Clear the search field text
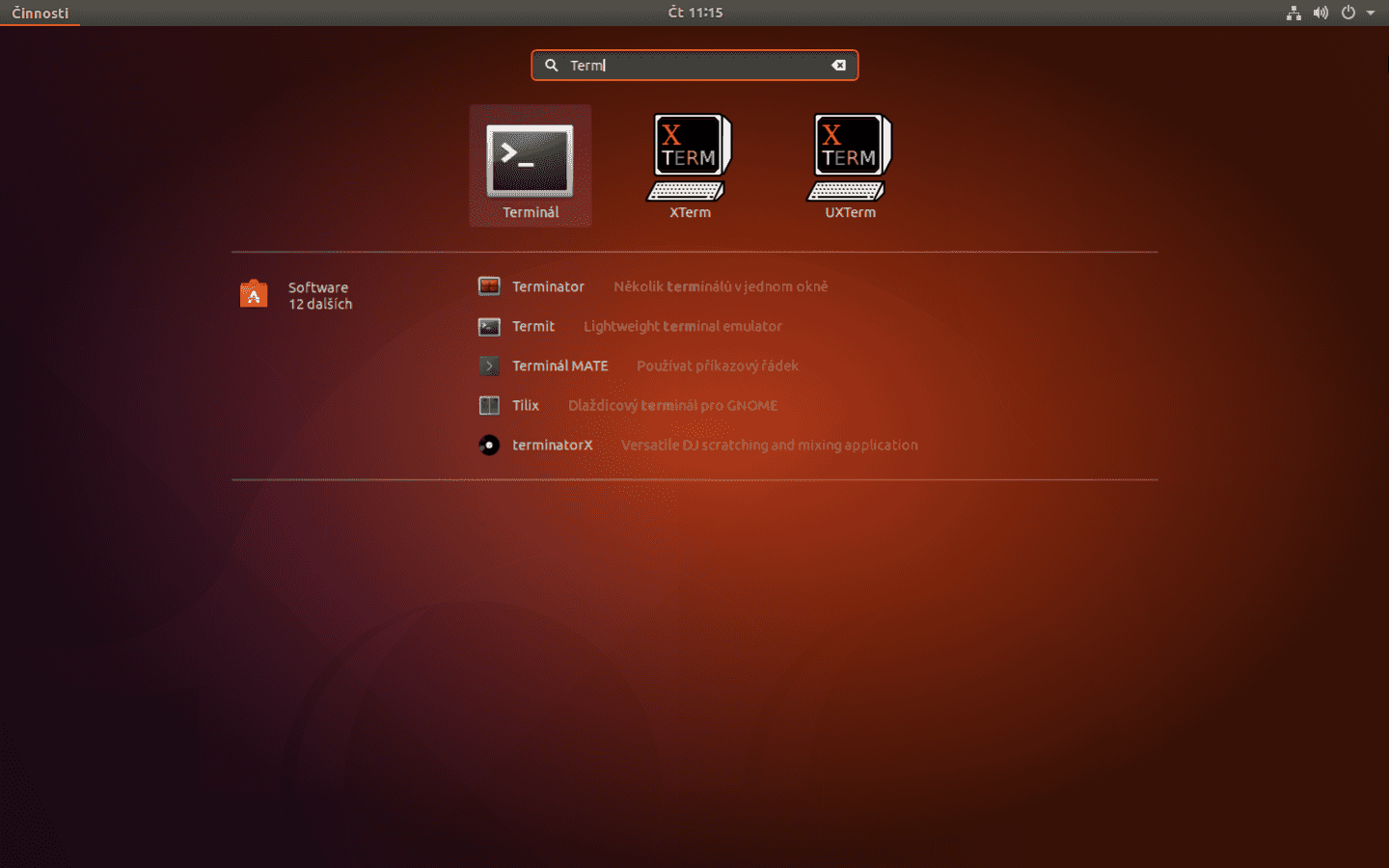The height and width of the screenshot is (868, 1389). tap(838, 65)
